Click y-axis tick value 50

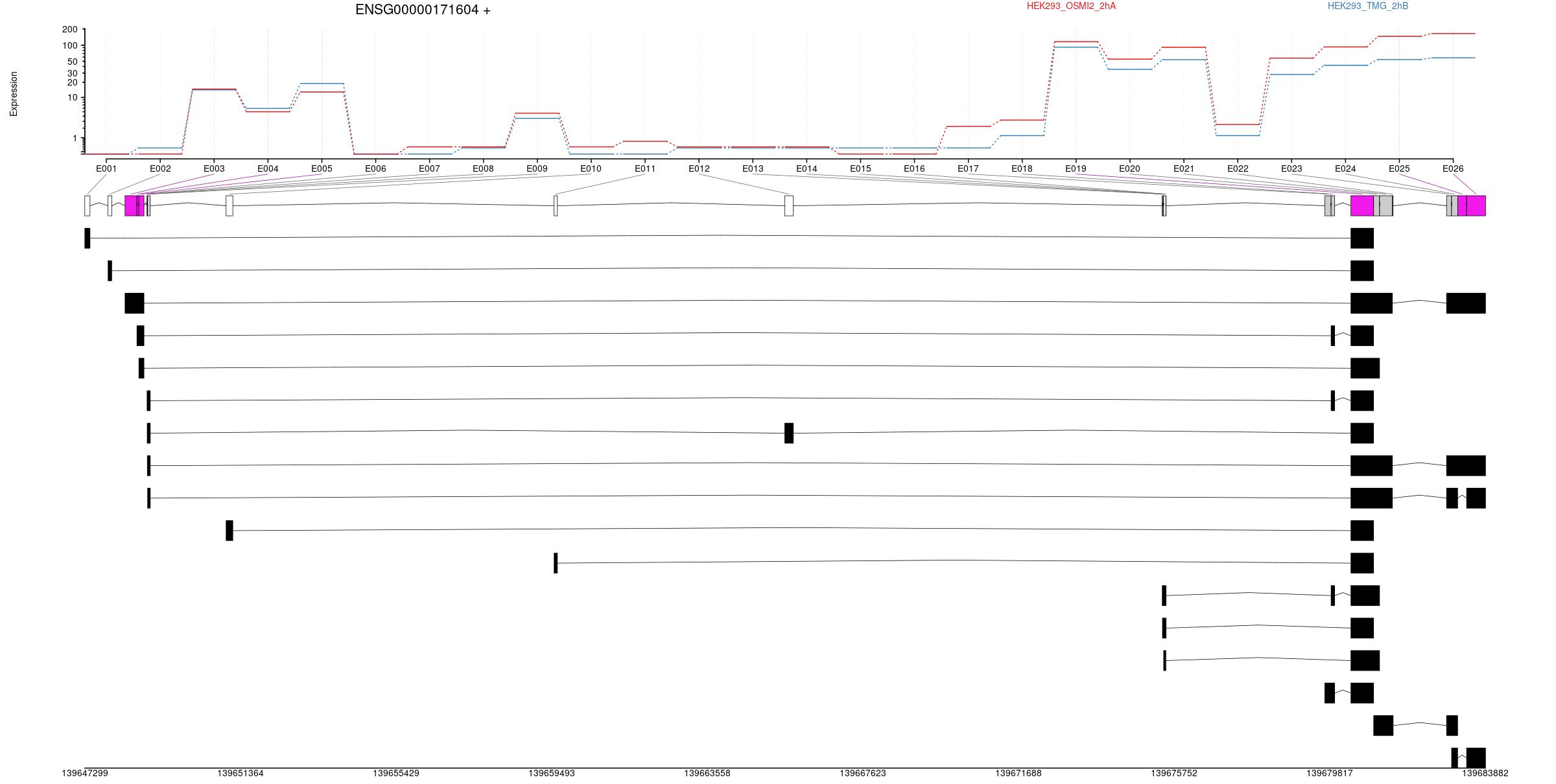(x=73, y=62)
